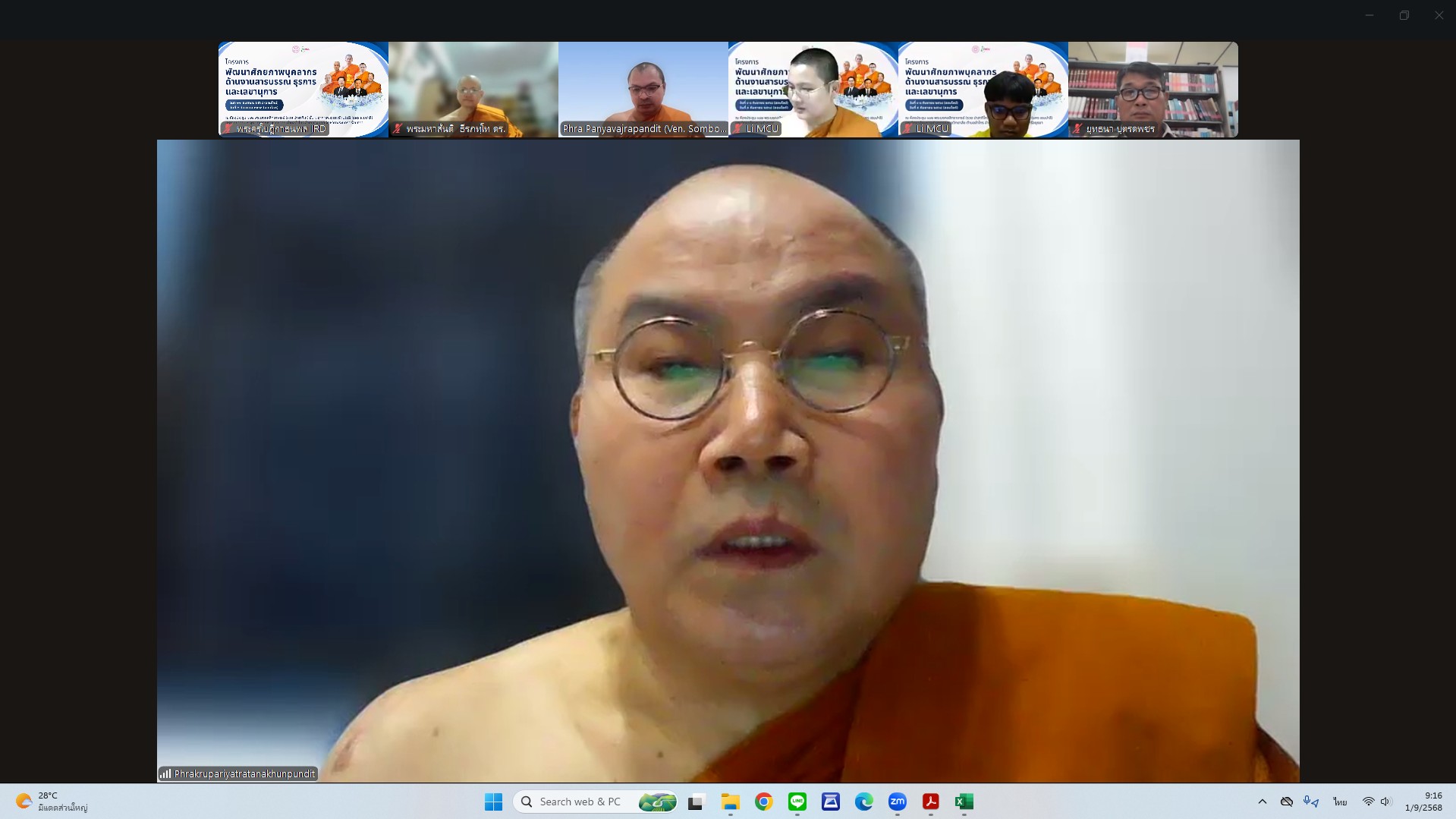Open the scanner app in the taskbar
The width and height of the screenshot is (1456, 819).
tap(830, 802)
